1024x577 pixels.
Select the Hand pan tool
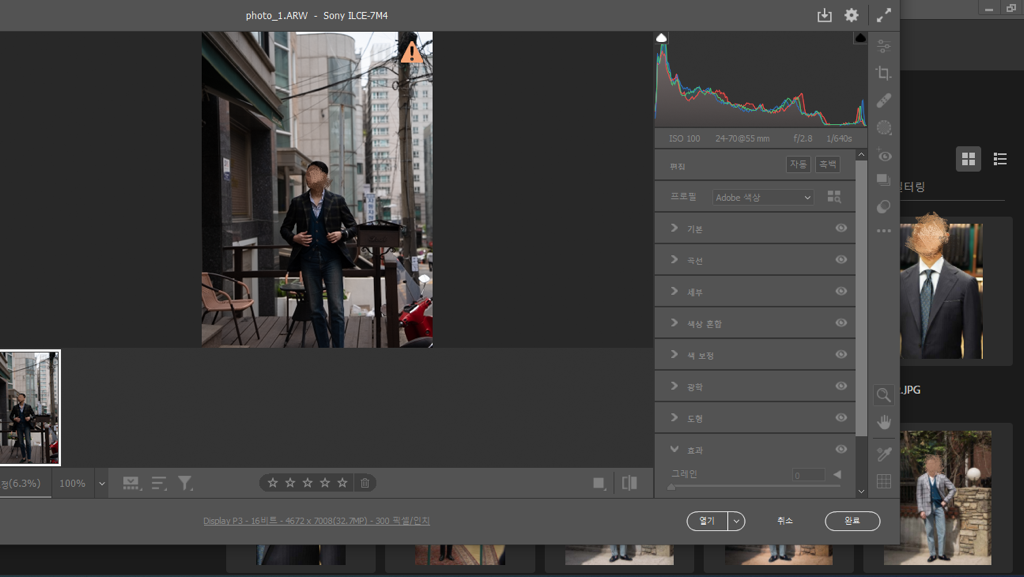[x=883, y=422]
